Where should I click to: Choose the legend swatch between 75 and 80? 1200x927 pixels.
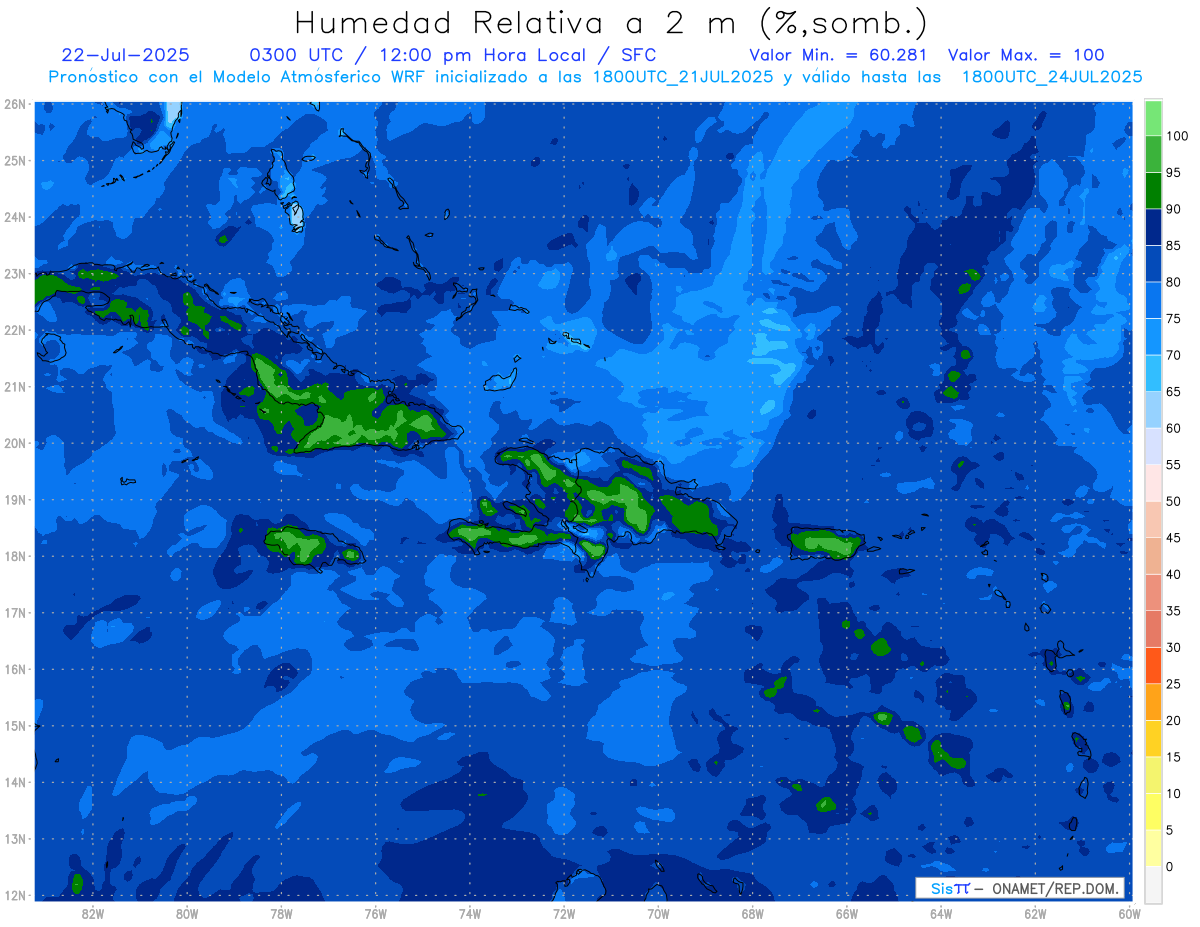(x=1153, y=300)
